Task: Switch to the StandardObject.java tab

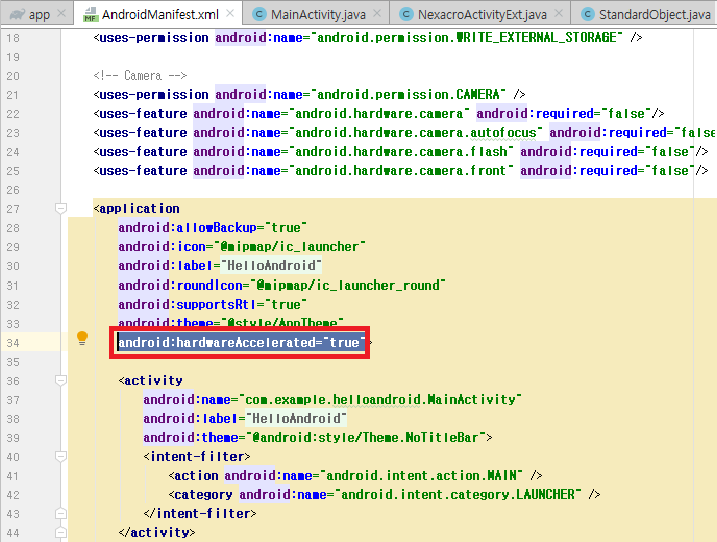Action: 651,15
